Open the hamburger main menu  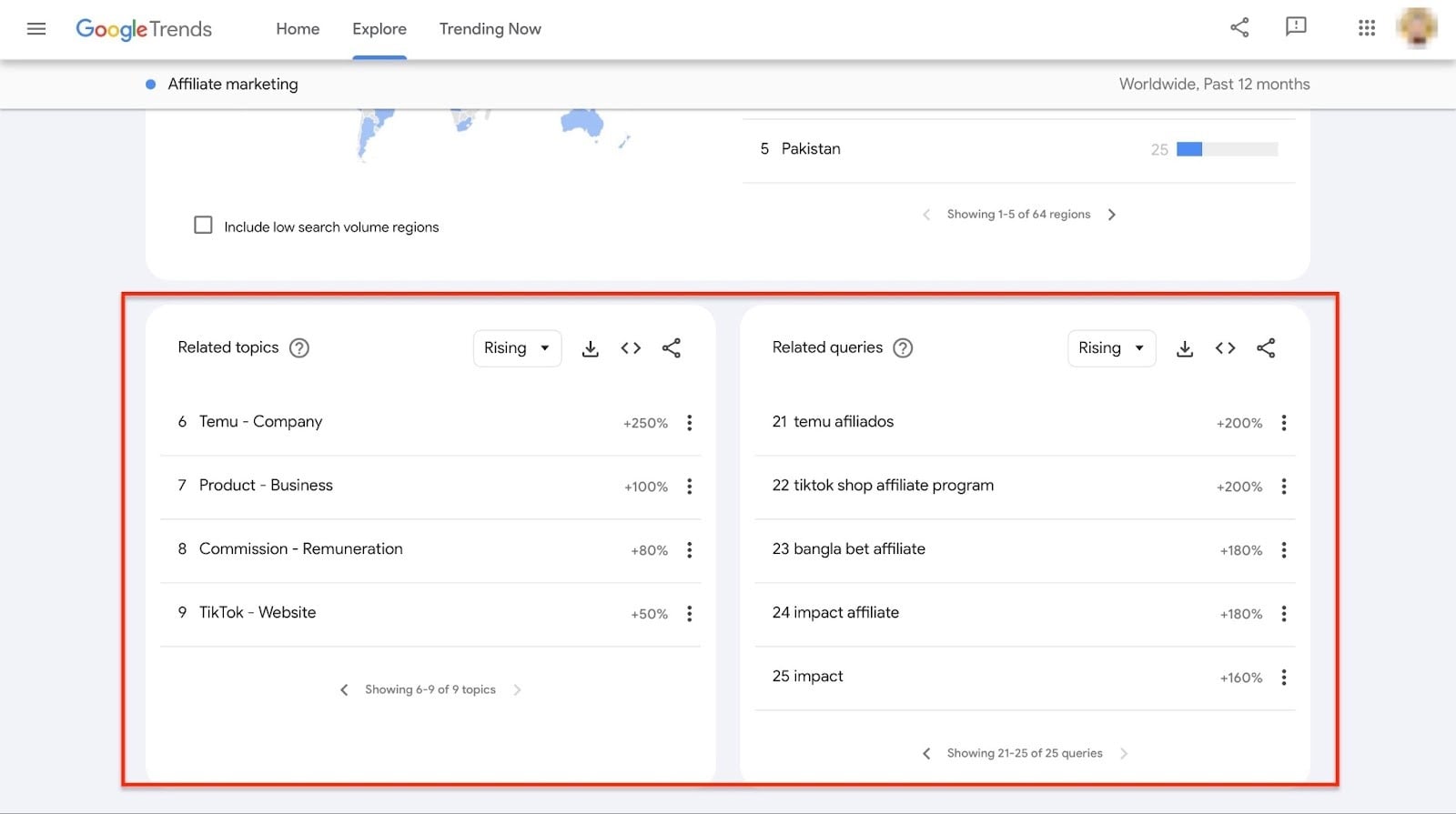36,29
